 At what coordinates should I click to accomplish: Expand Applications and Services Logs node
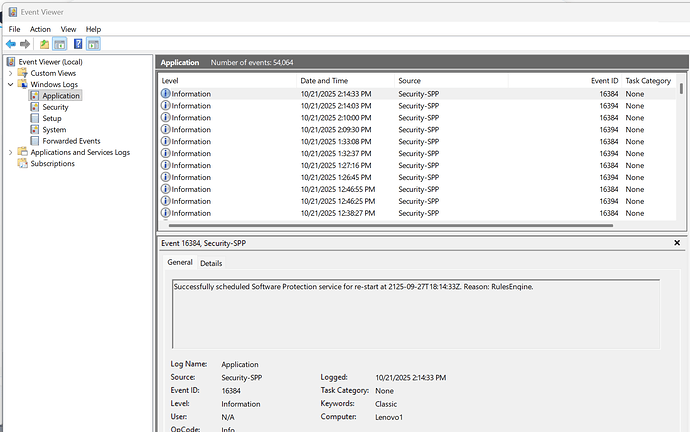click(11, 153)
